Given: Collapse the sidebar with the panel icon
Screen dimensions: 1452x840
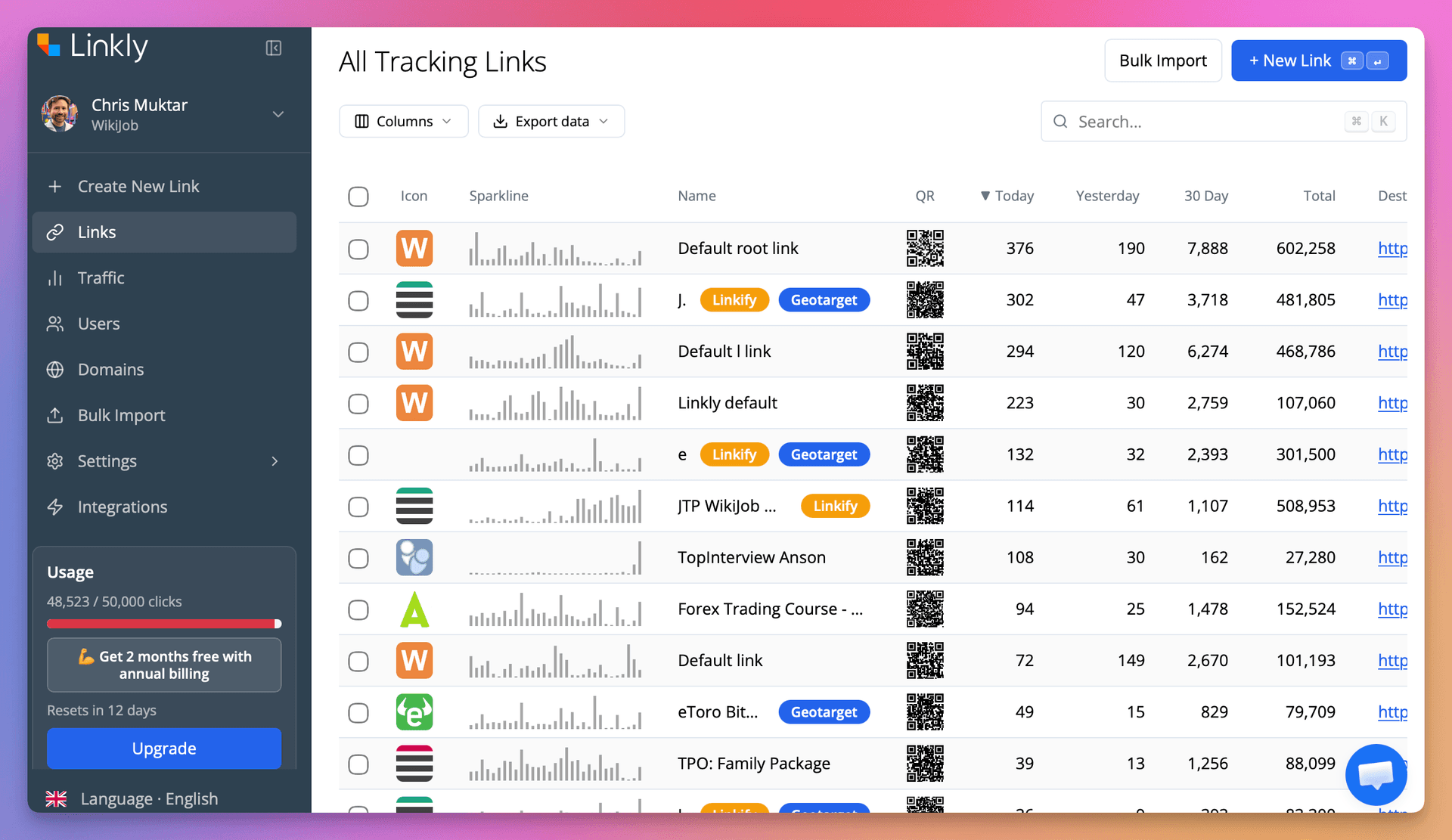Looking at the screenshot, I should [274, 48].
